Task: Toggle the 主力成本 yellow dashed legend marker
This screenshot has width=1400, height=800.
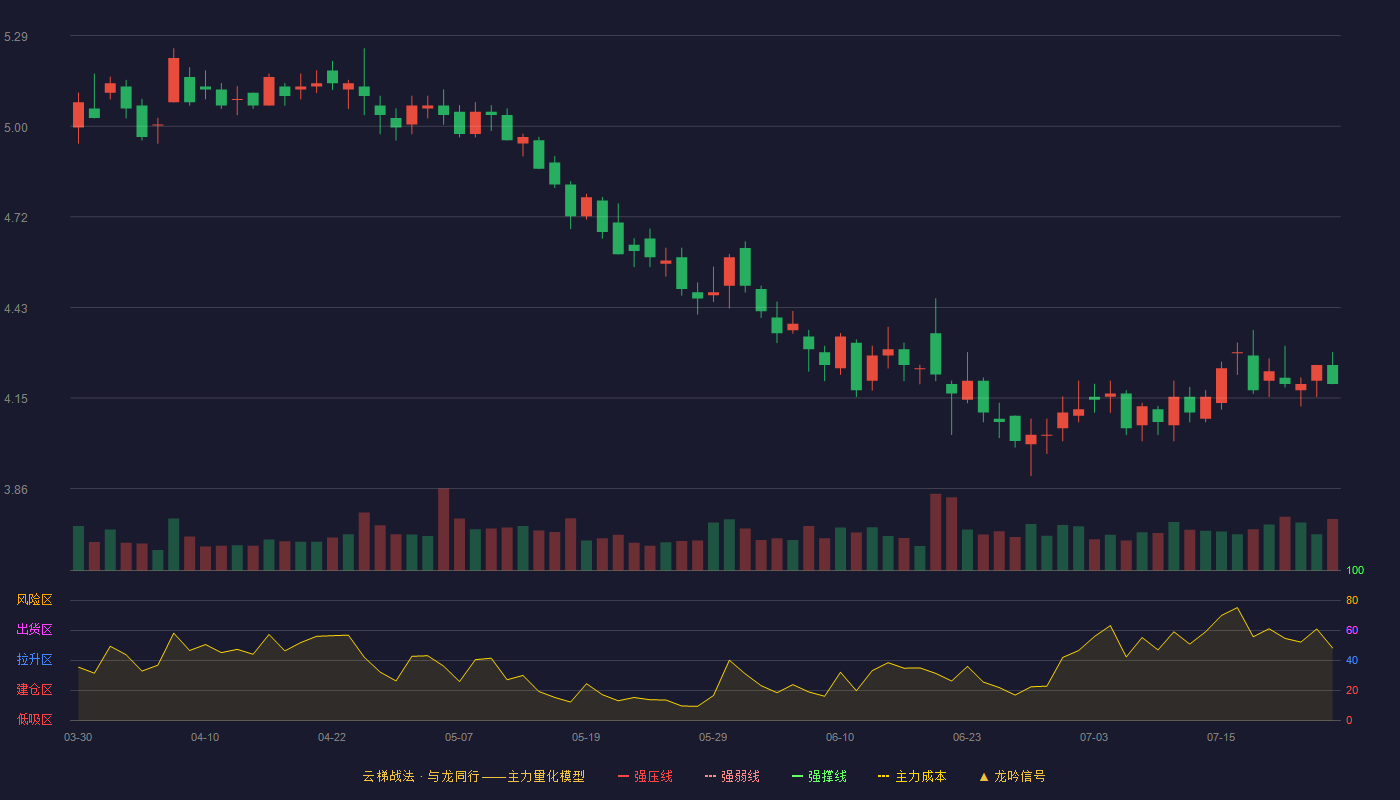Action: (x=884, y=776)
